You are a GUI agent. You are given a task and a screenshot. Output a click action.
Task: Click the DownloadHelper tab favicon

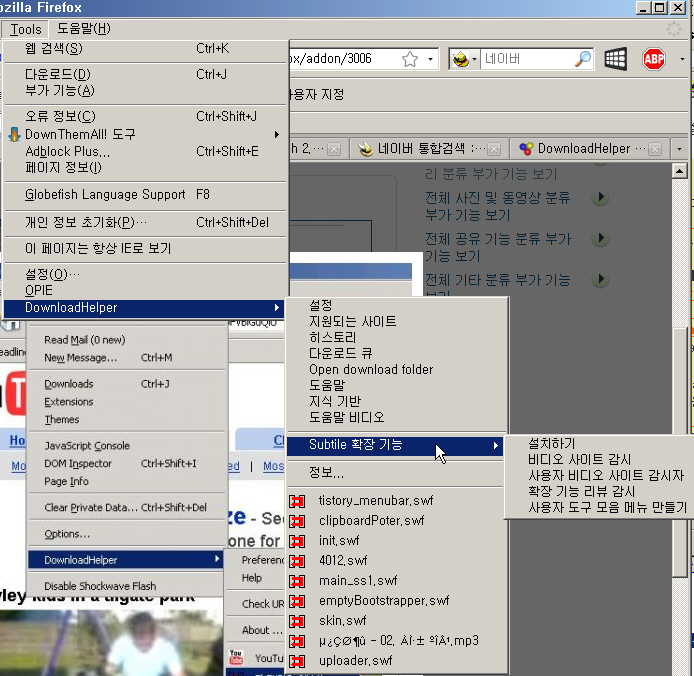(x=526, y=149)
